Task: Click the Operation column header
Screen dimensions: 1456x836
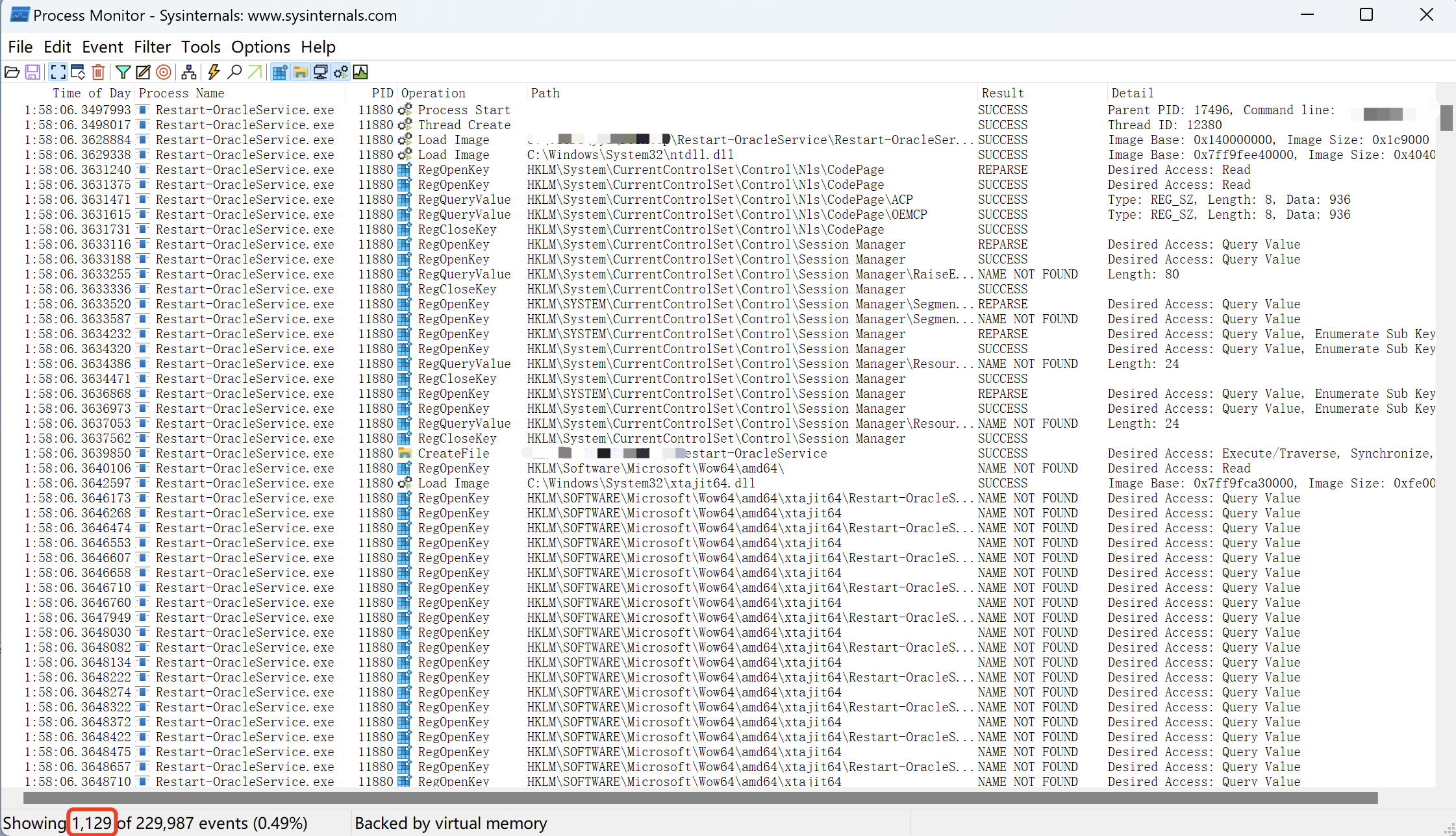Action: (433, 93)
